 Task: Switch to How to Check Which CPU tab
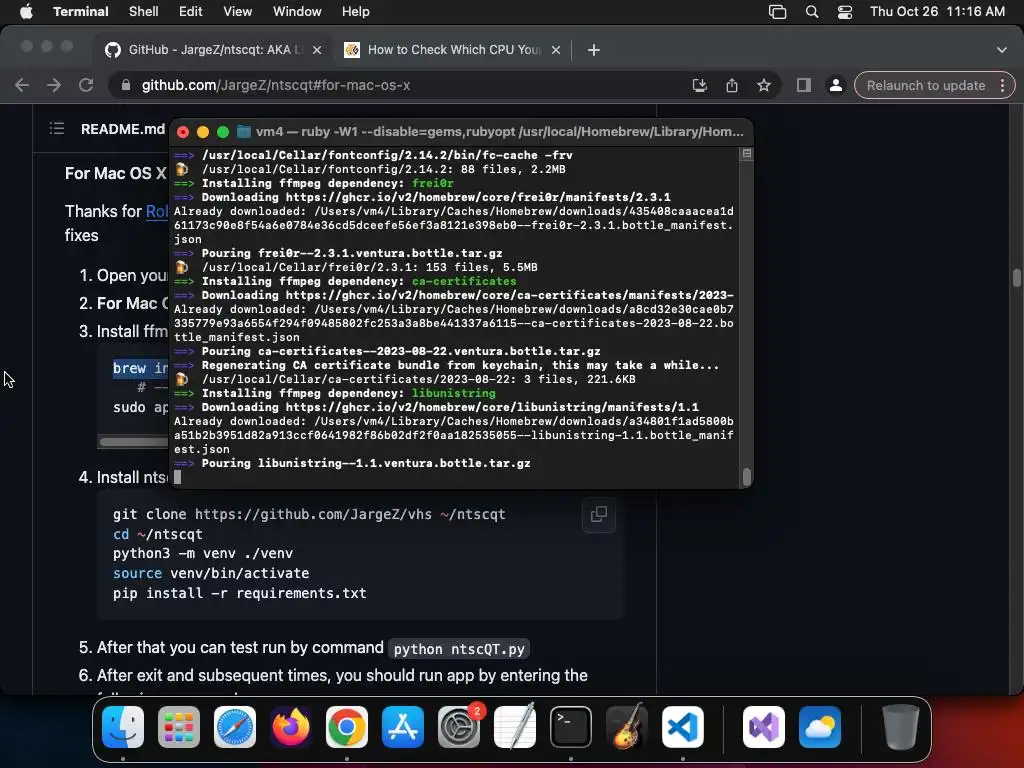[x=451, y=50]
